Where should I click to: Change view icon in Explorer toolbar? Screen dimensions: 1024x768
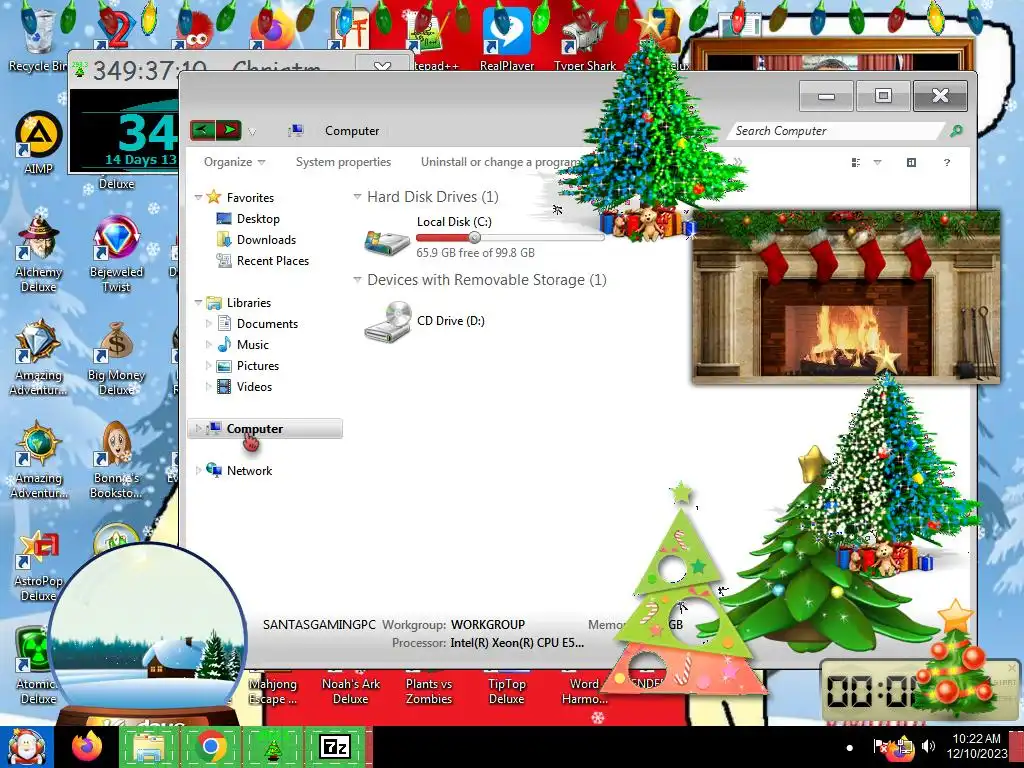[856, 162]
